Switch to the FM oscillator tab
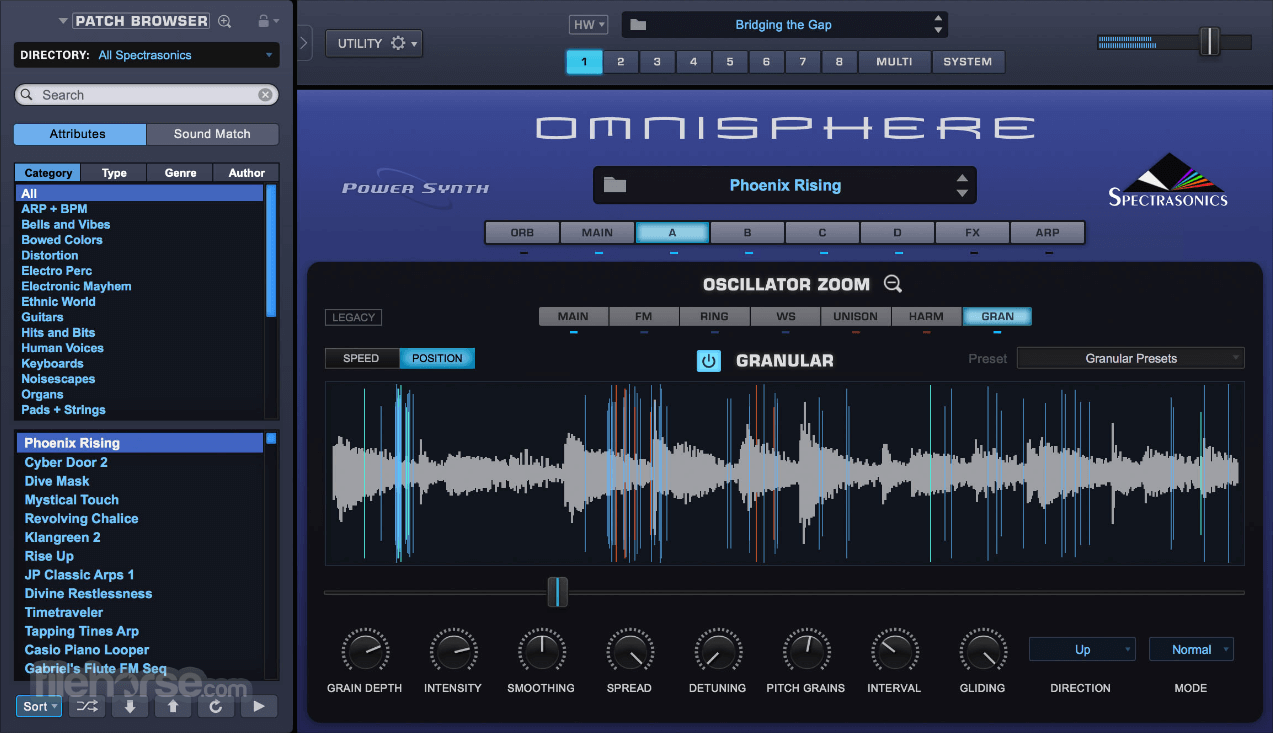Viewport: 1273px width, 733px height. tap(644, 316)
